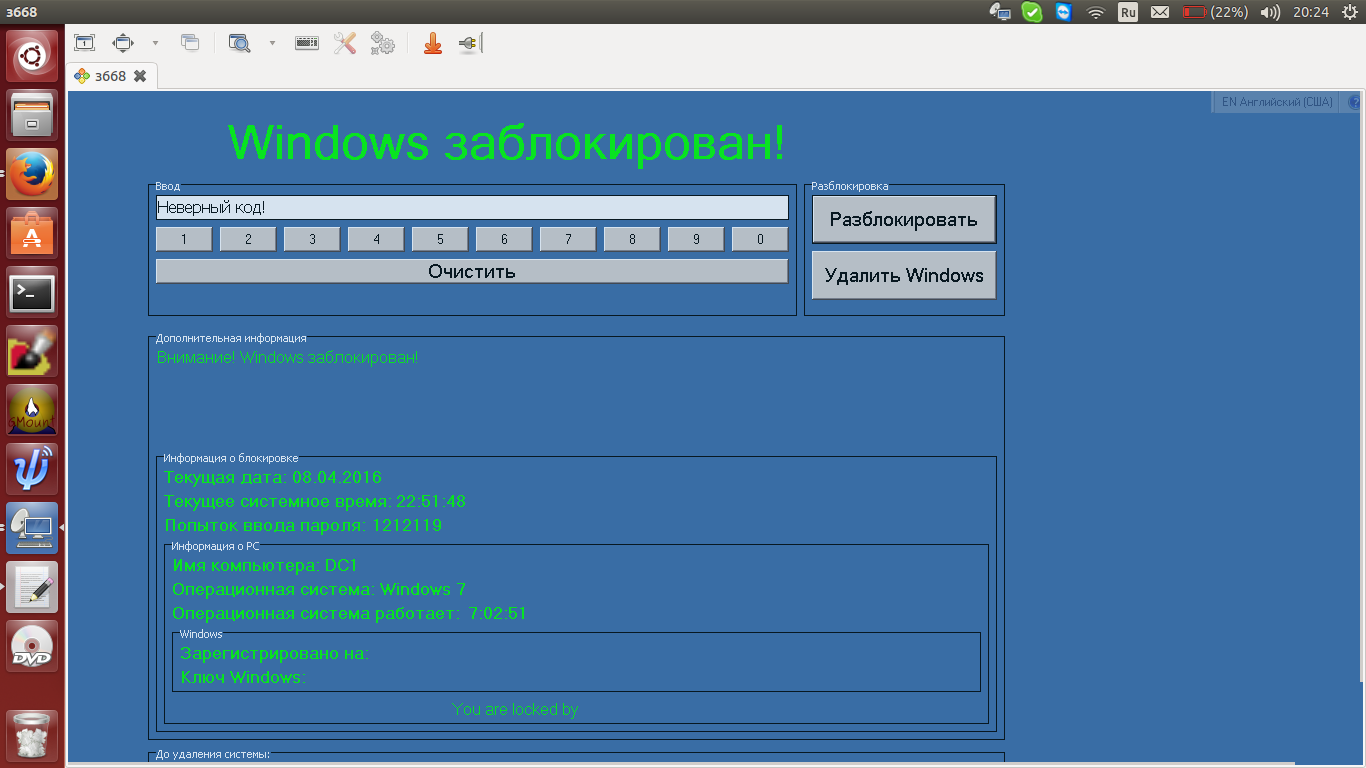Open the mail envelope messaging indicator
The height and width of the screenshot is (768, 1366).
click(x=1160, y=12)
